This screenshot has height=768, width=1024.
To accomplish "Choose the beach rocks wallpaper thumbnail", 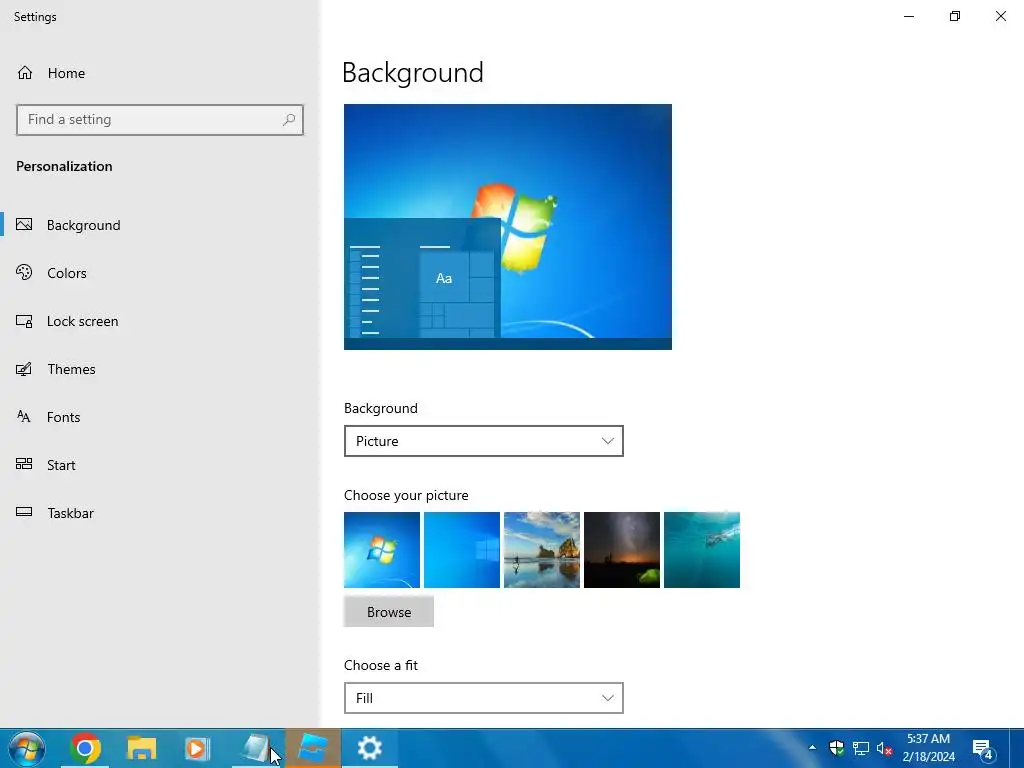I will click(x=542, y=550).
